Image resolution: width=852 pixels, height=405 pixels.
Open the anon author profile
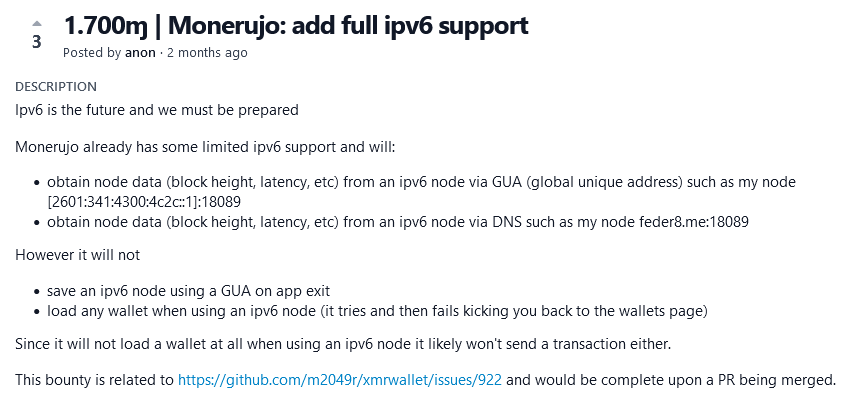[x=139, y=53]
